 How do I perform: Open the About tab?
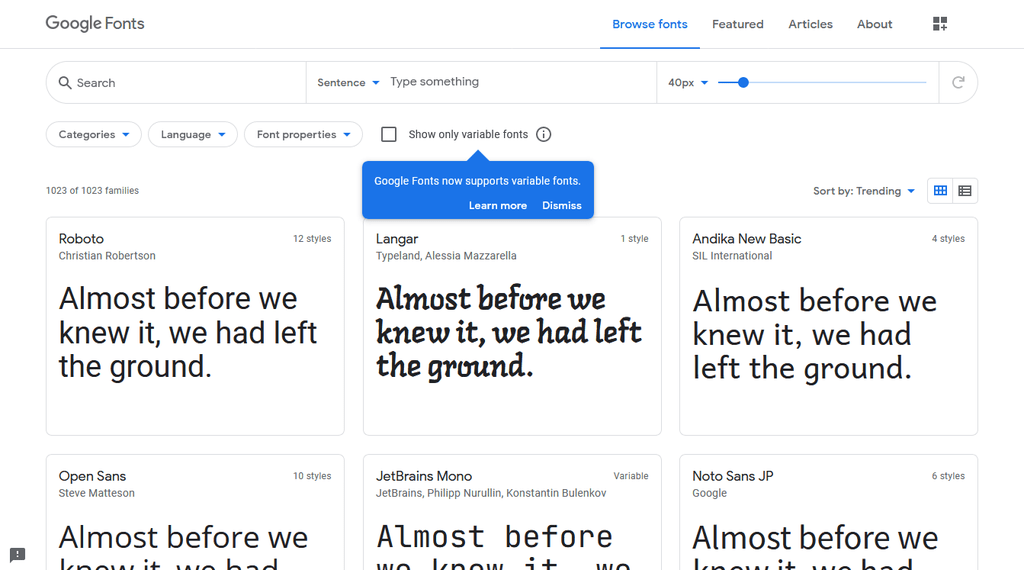coord(874,24)
